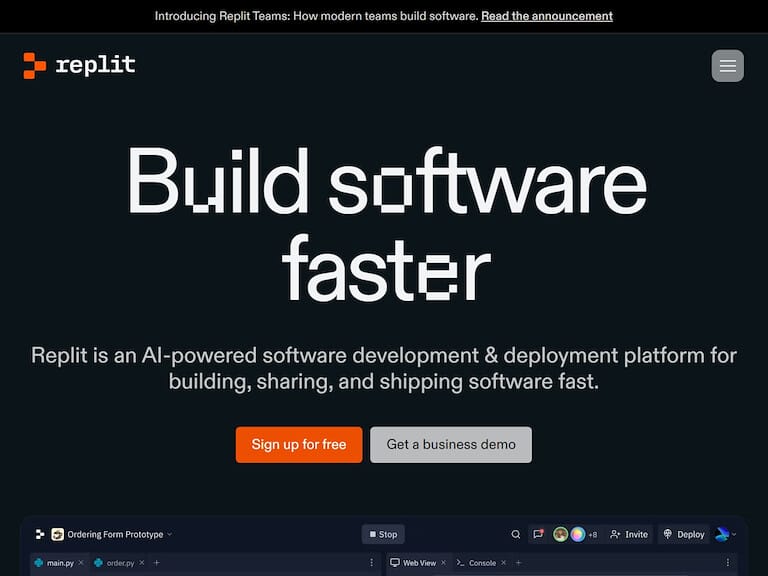Open the three-dot menu beside the Console tab
The image size is (768, 576).
(x=736, y=563)
